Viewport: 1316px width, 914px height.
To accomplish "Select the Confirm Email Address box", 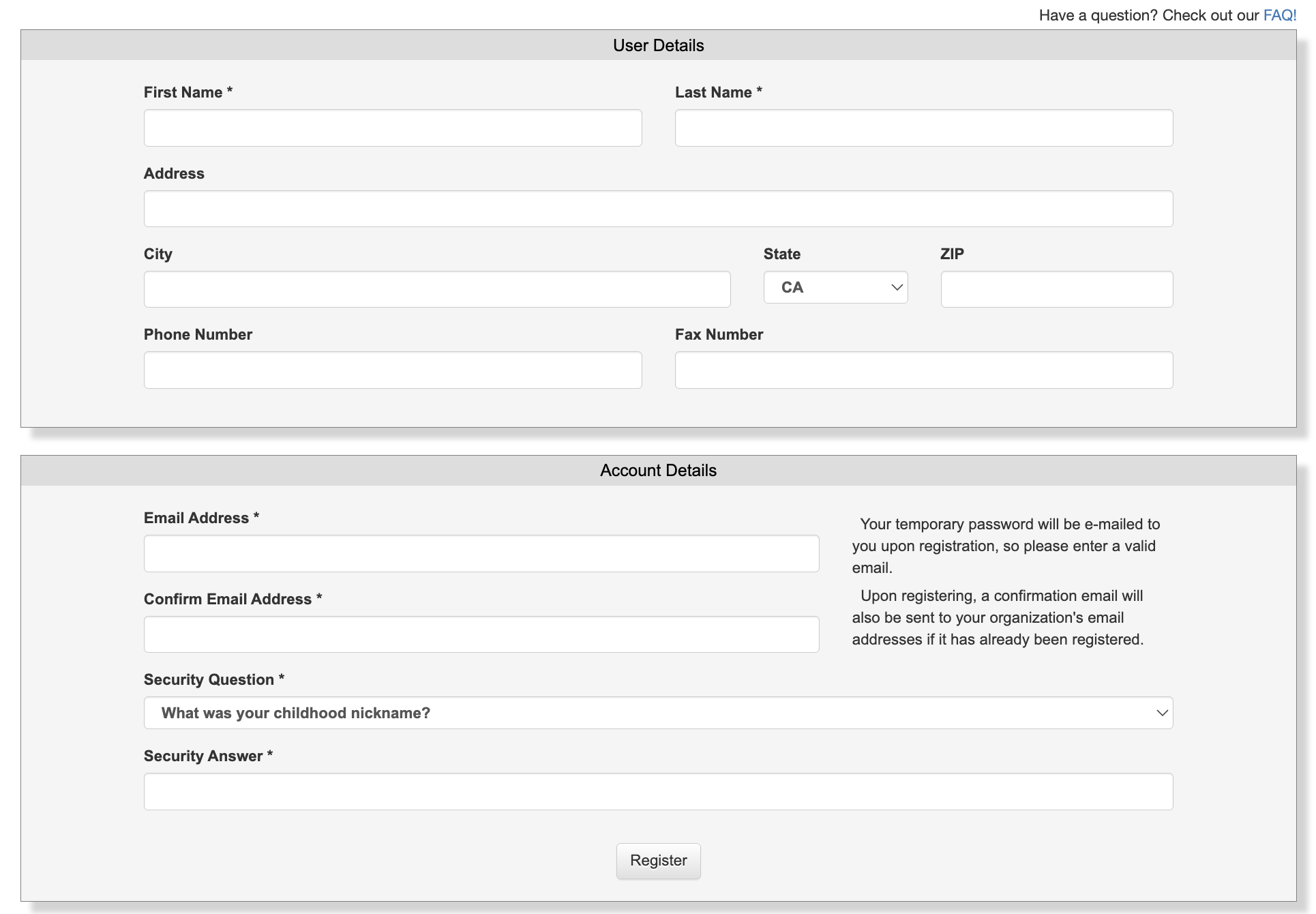I will (x=481, y=634).
